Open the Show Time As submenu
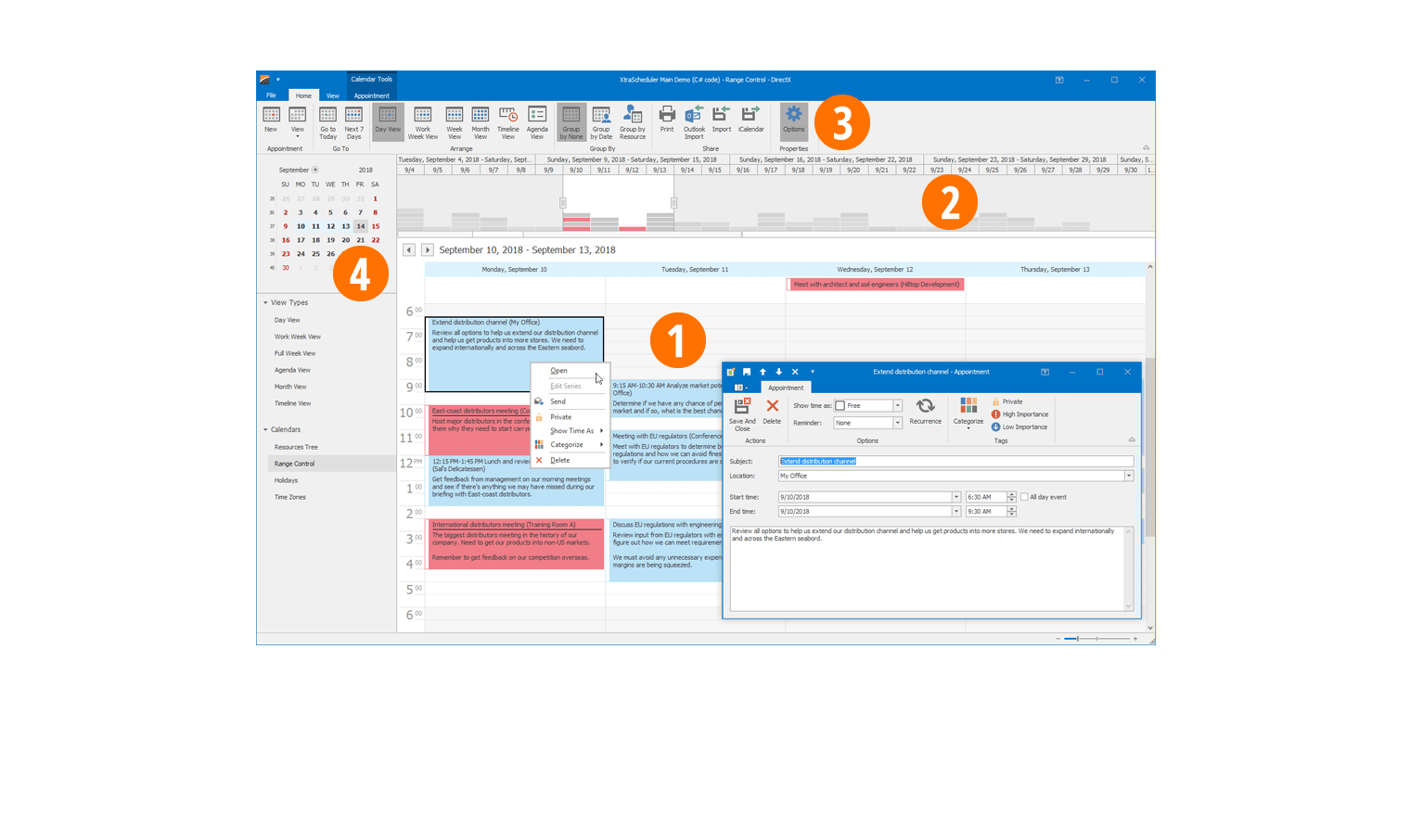 [570, 431]
